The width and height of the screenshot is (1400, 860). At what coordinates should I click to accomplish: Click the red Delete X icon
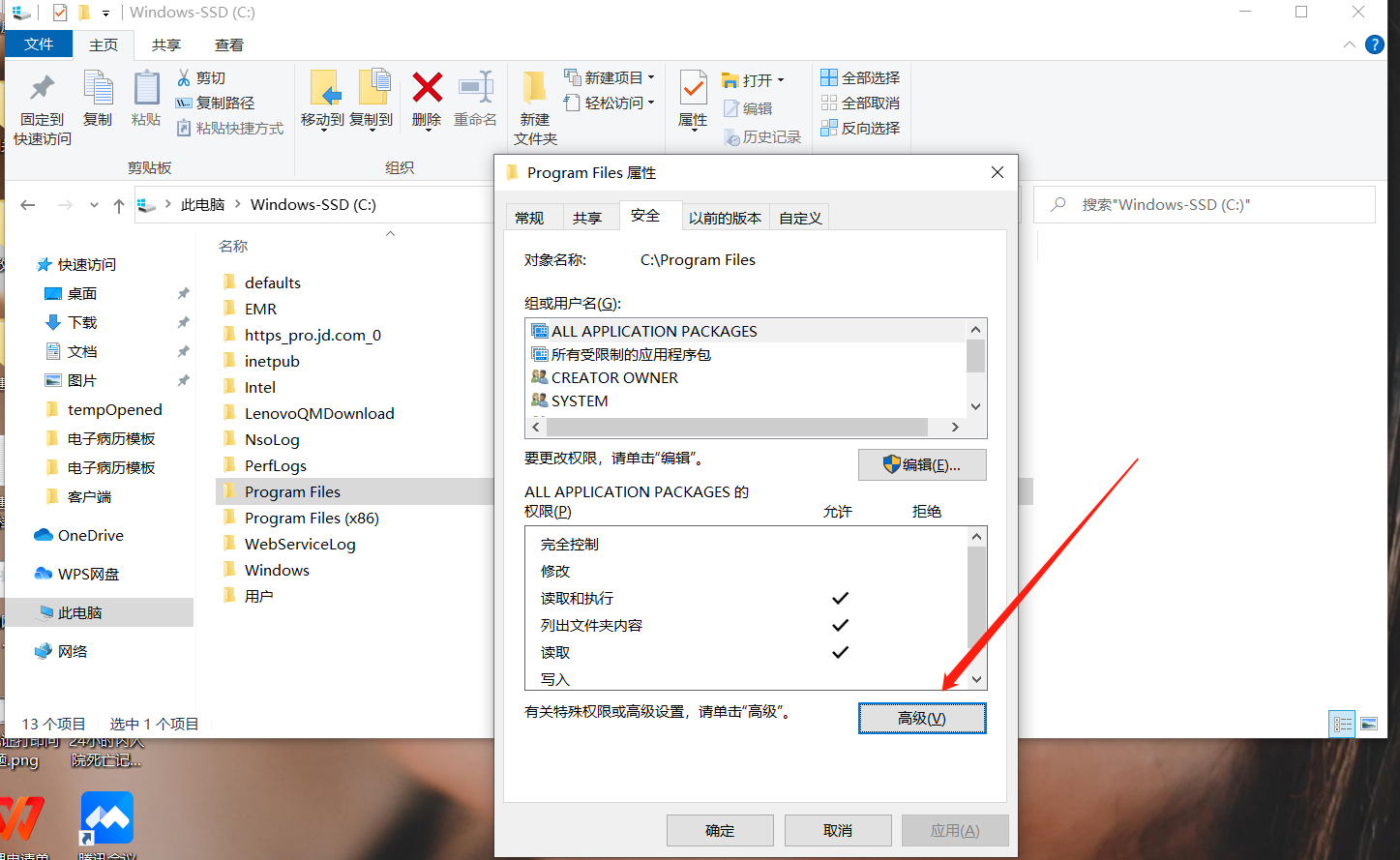click(x=427, y=87)
